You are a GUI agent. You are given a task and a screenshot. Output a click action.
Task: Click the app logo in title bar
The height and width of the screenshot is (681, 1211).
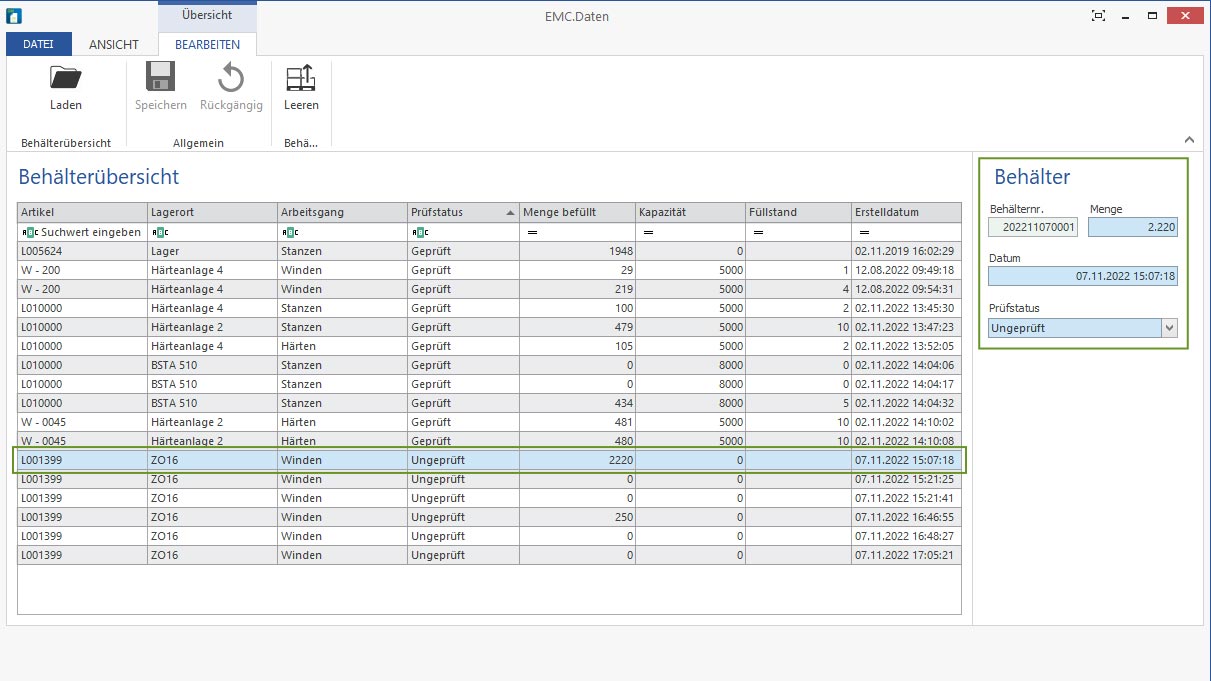[14, 16]
